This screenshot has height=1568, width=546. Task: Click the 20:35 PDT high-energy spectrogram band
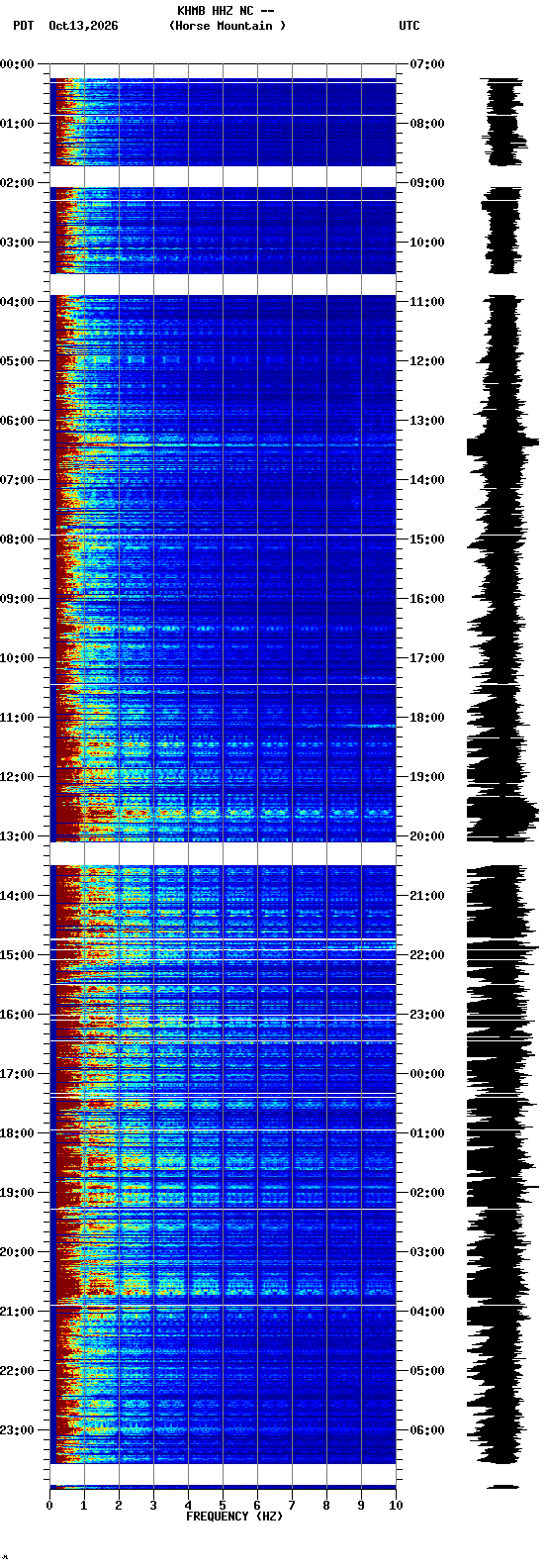(x=223, y=1286)
